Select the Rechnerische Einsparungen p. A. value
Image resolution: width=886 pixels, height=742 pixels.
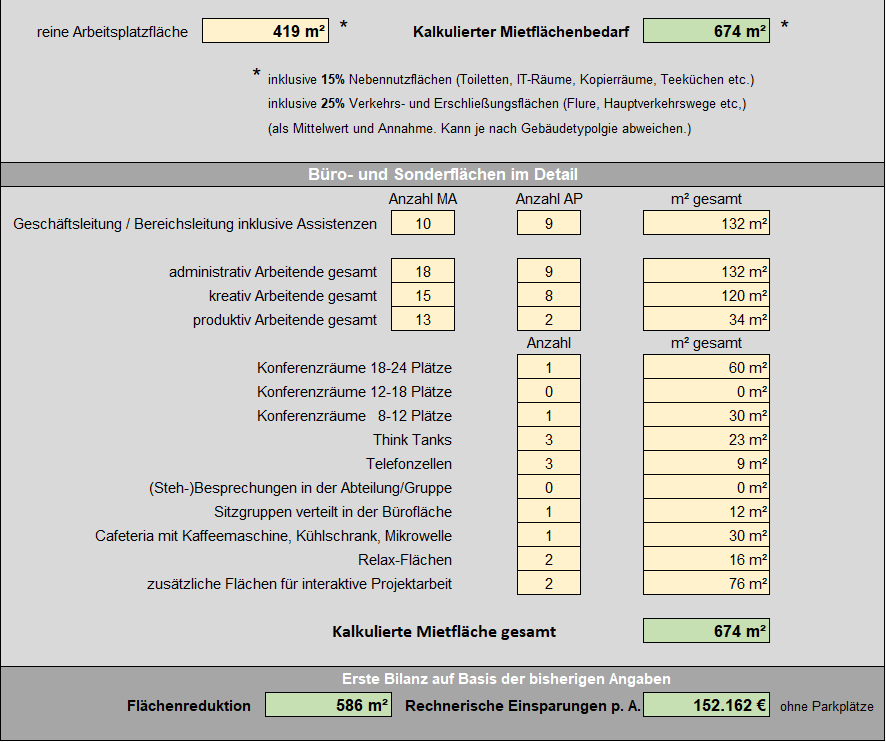coord(706,705)
